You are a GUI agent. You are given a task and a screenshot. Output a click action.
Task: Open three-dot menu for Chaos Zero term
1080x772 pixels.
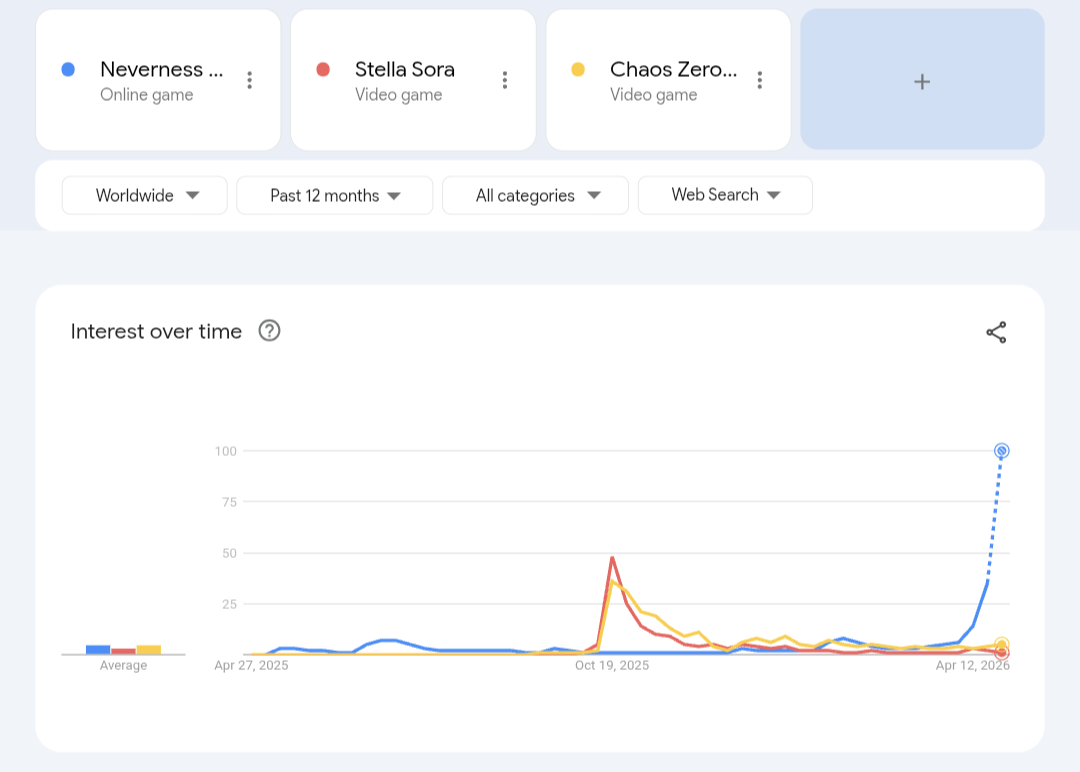click(x=760, y=81)
